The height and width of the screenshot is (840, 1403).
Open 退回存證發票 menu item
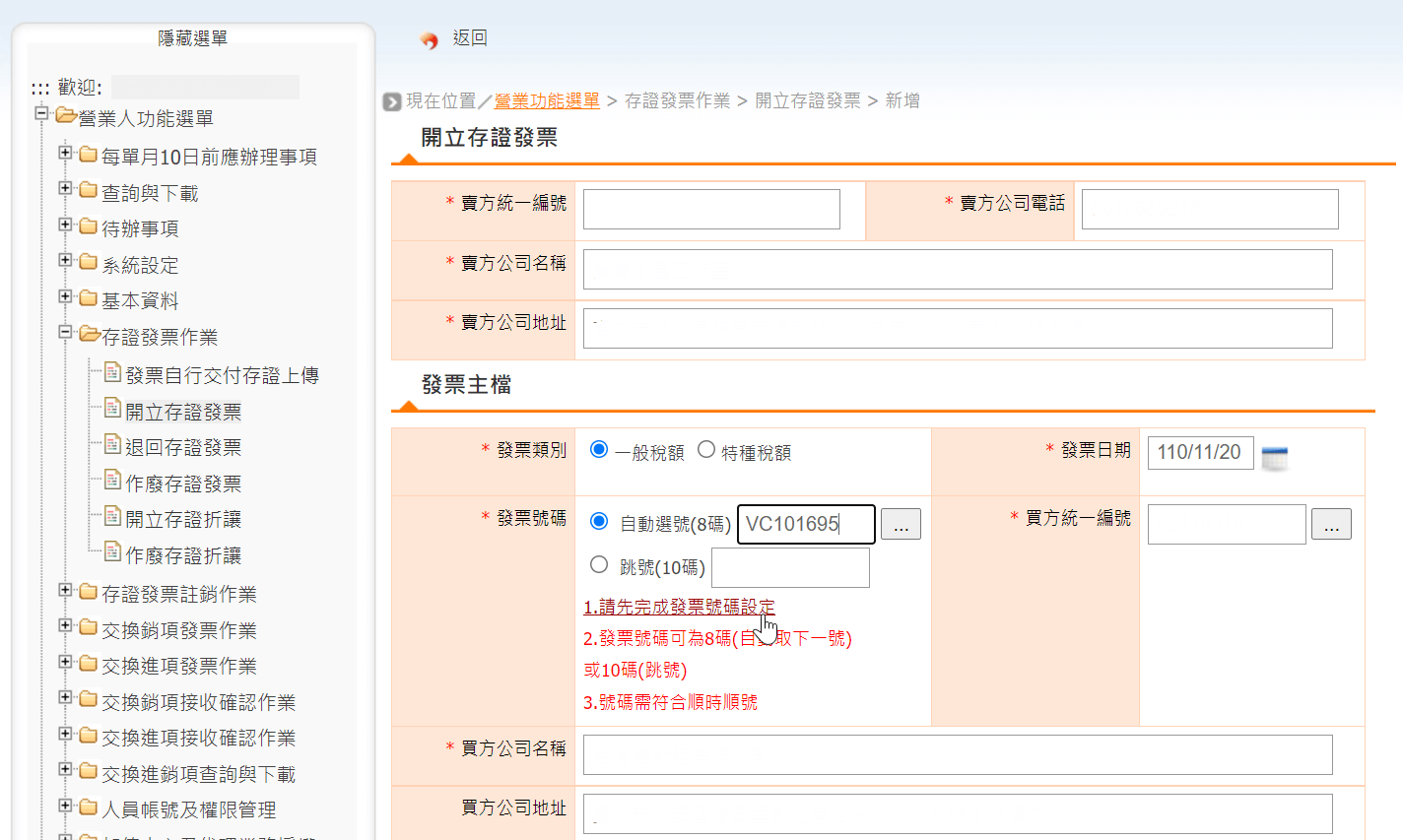183,447
